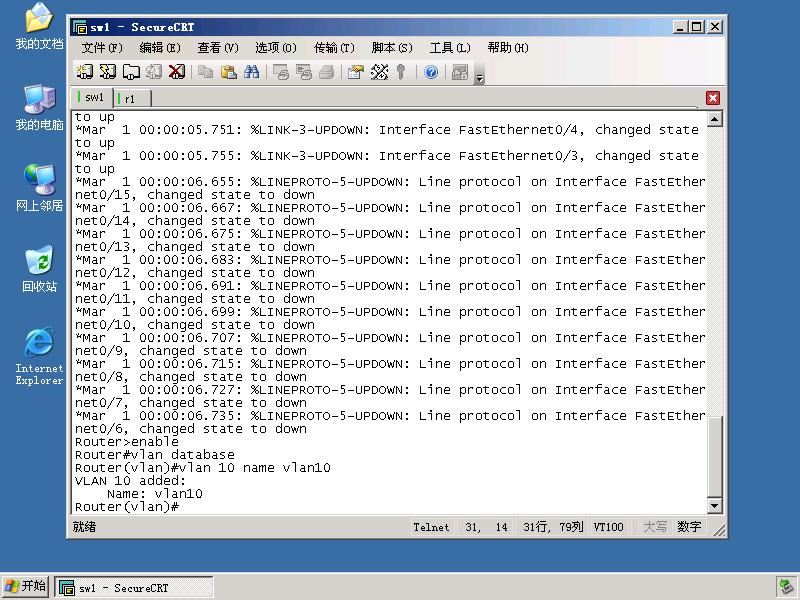
Task: Open Find with the binoculars icon
Action: coord(252,72)
